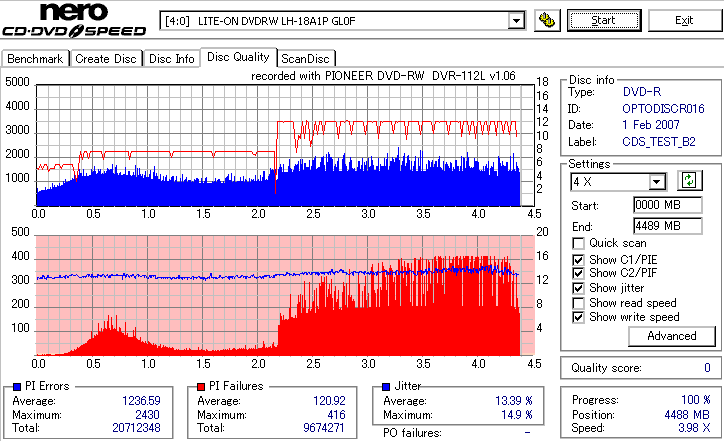Image resolution: width=724 pixels, height=441 pixels.
Task: Click the refresh speed settings icon
Action: click(689, 181)
